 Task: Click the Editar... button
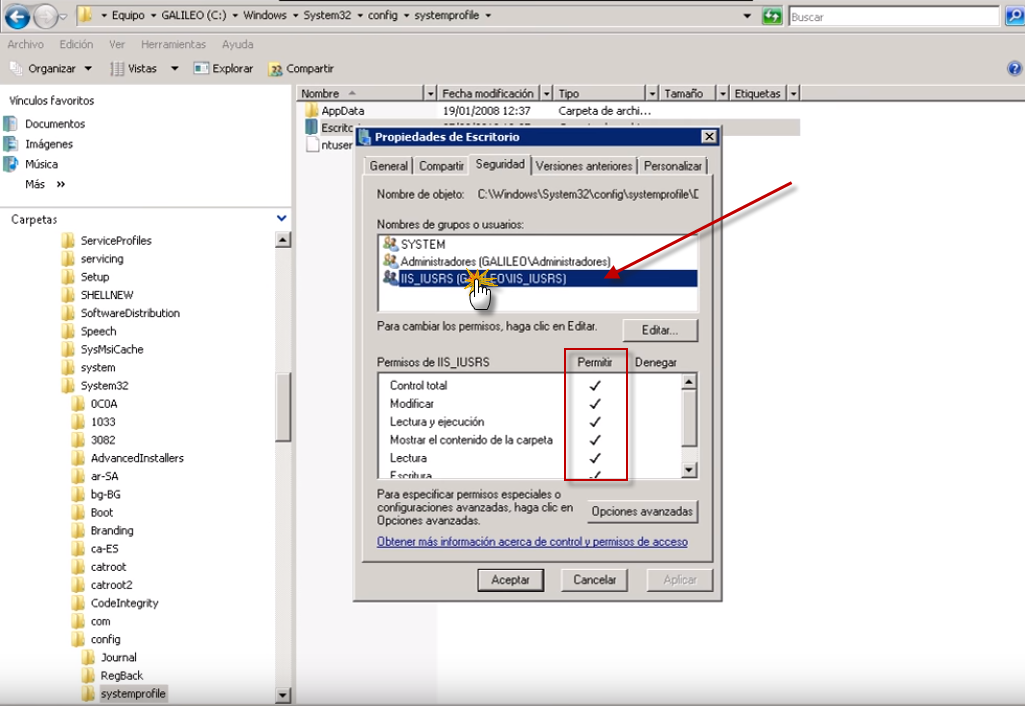pyautogui.click(x=660, y=330)
